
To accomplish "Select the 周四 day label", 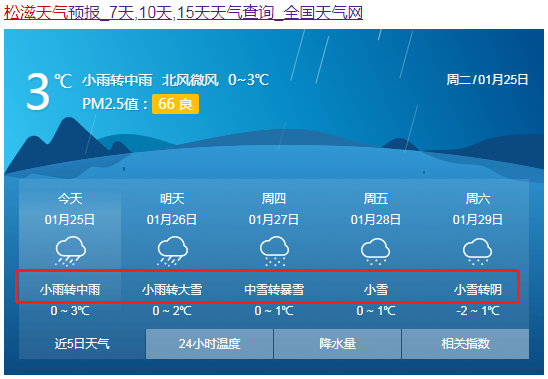I will 274,199.
